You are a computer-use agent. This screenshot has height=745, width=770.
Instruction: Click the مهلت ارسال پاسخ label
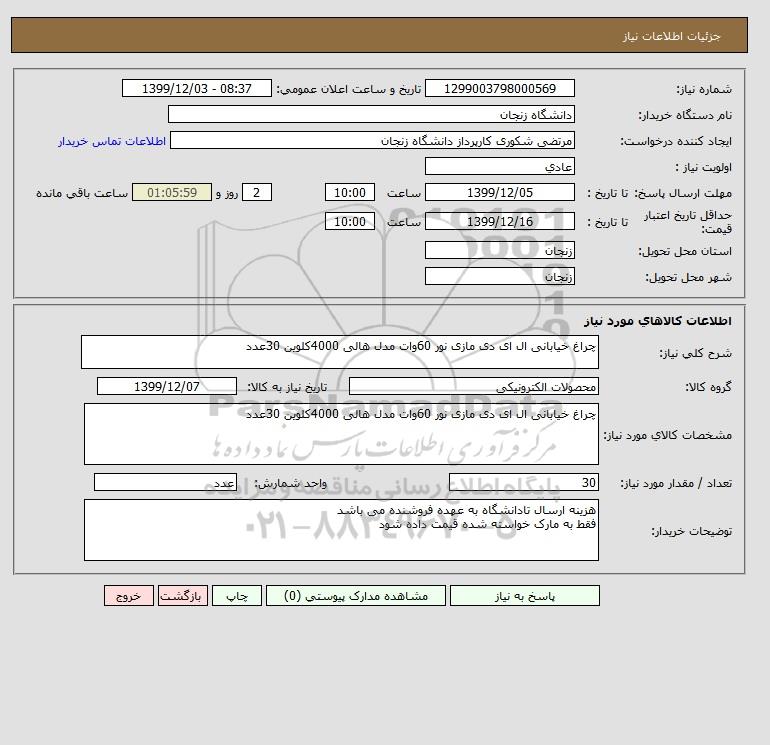click(683, 193)
